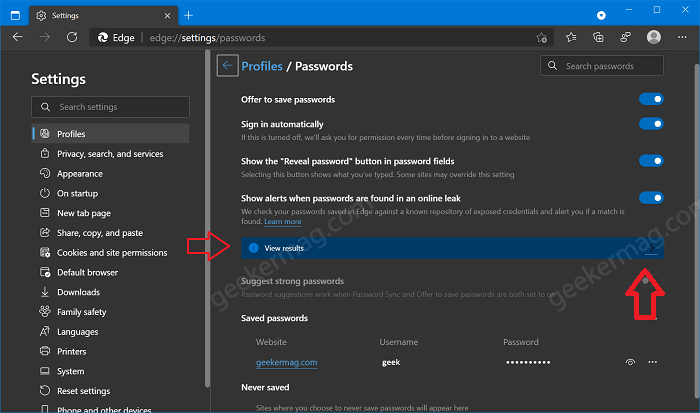Click the sidebar vertical scrollbar
700x413 pixels.
[207, 218]
